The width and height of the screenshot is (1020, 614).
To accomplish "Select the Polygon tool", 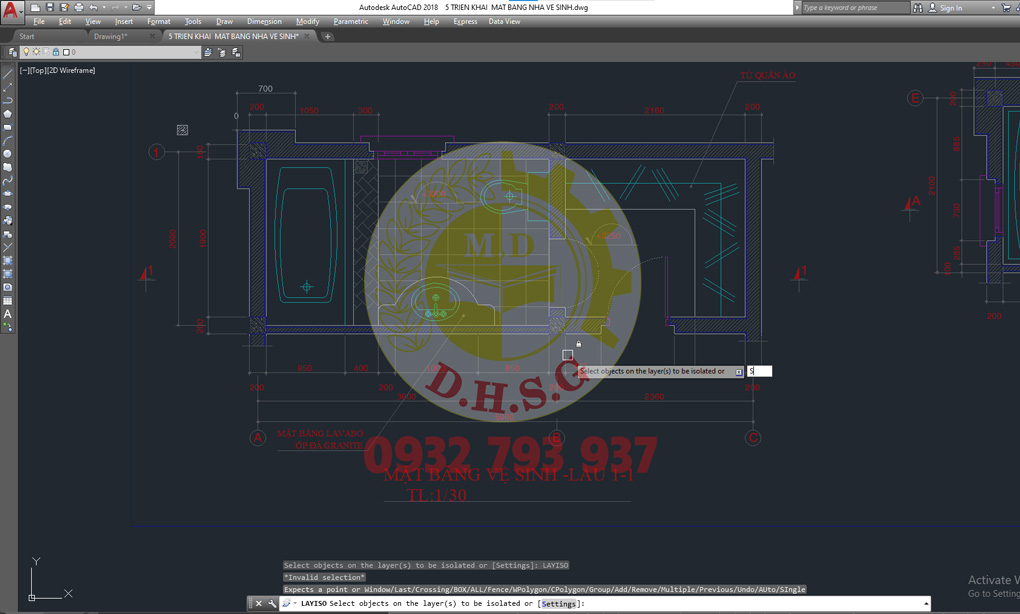I will pos(8,114).
